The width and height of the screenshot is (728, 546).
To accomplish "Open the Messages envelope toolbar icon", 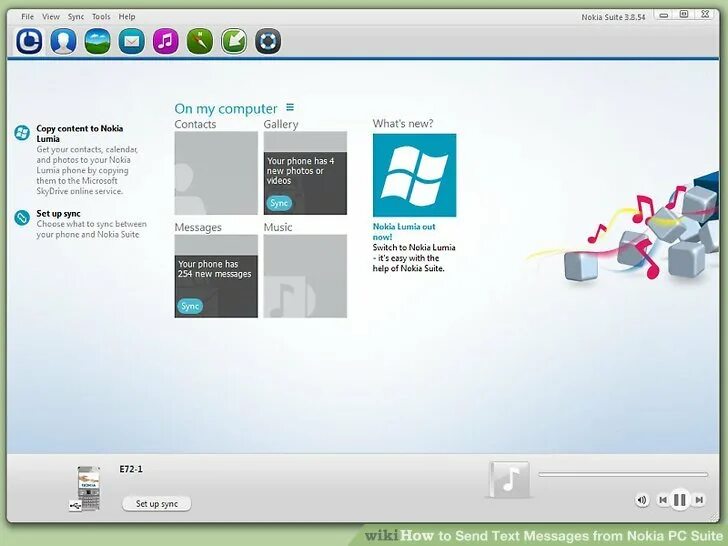I will [131, 41].
